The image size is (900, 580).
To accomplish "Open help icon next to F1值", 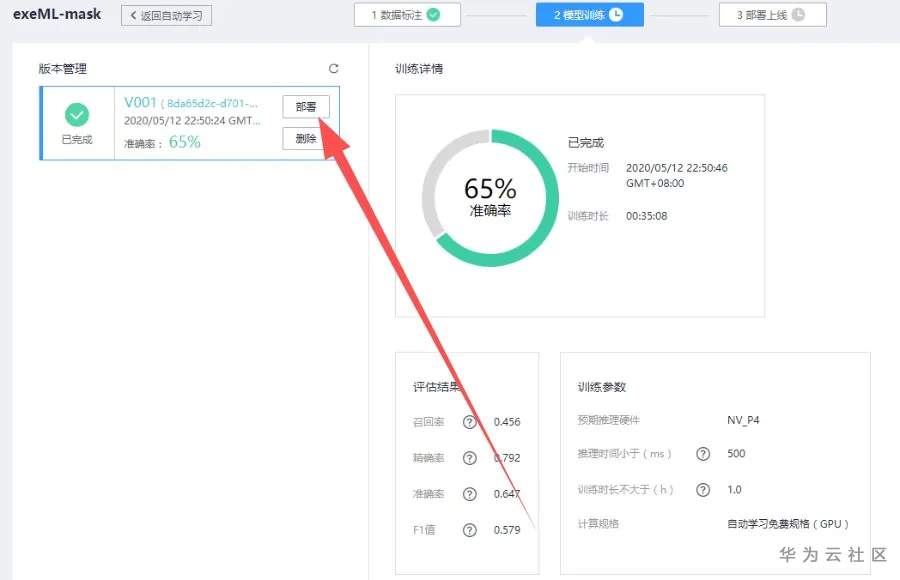I will click(x=470, y=530).
